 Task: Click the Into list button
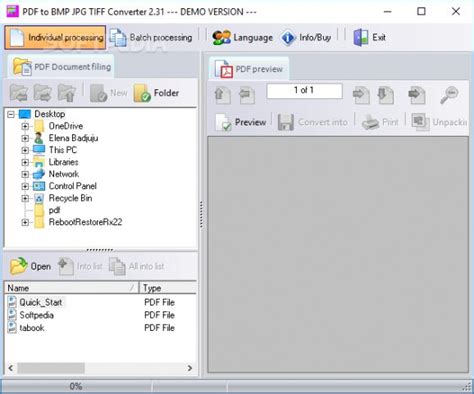pyautogui.click(x=80, y=266)
